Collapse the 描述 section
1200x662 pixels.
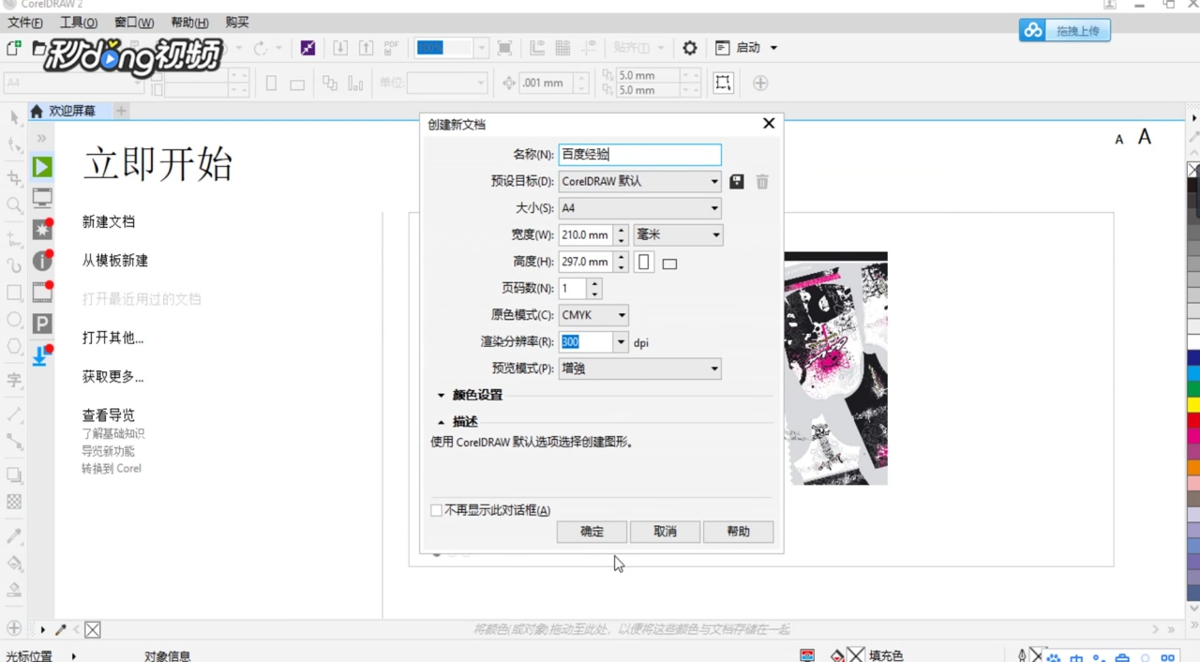458,422
